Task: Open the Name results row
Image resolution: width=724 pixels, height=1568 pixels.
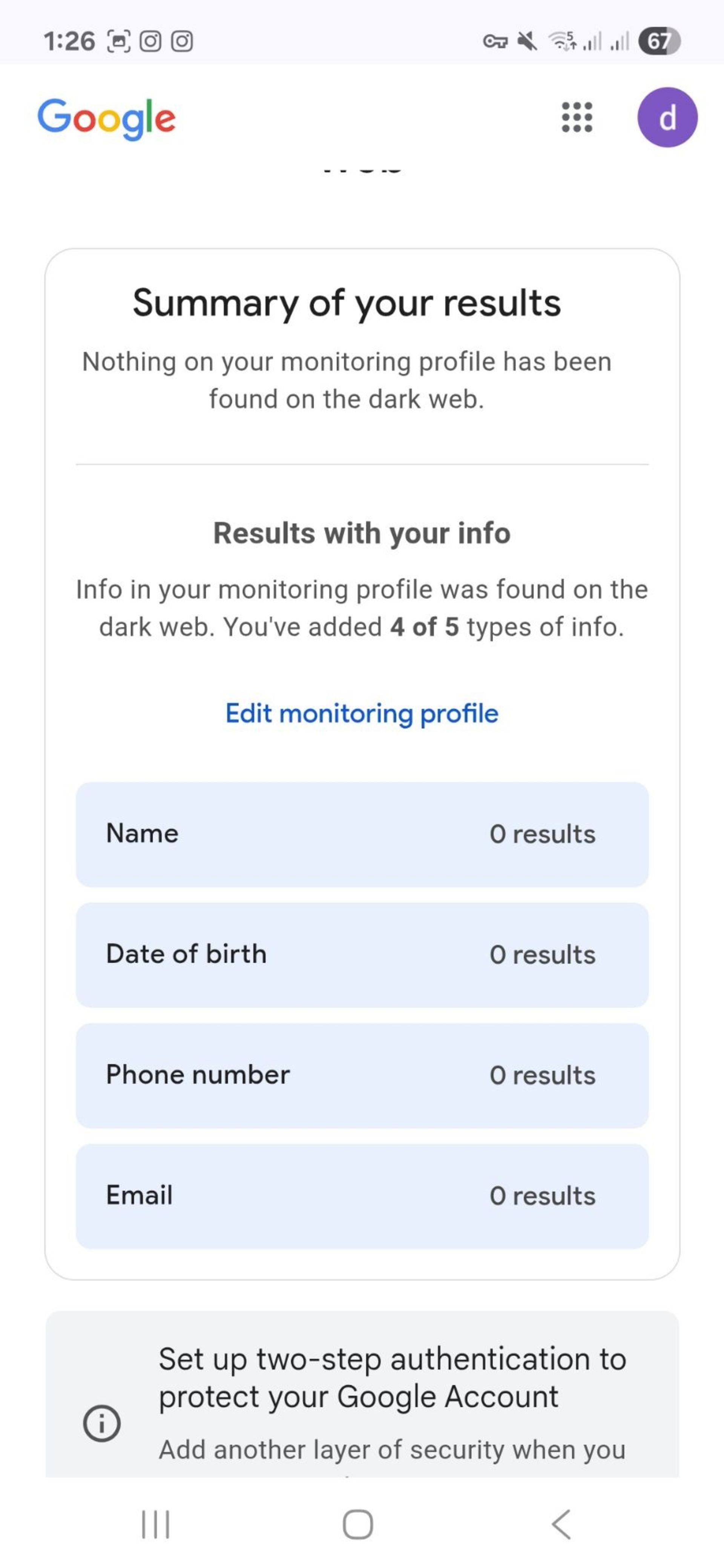Action: coord(362,834)
